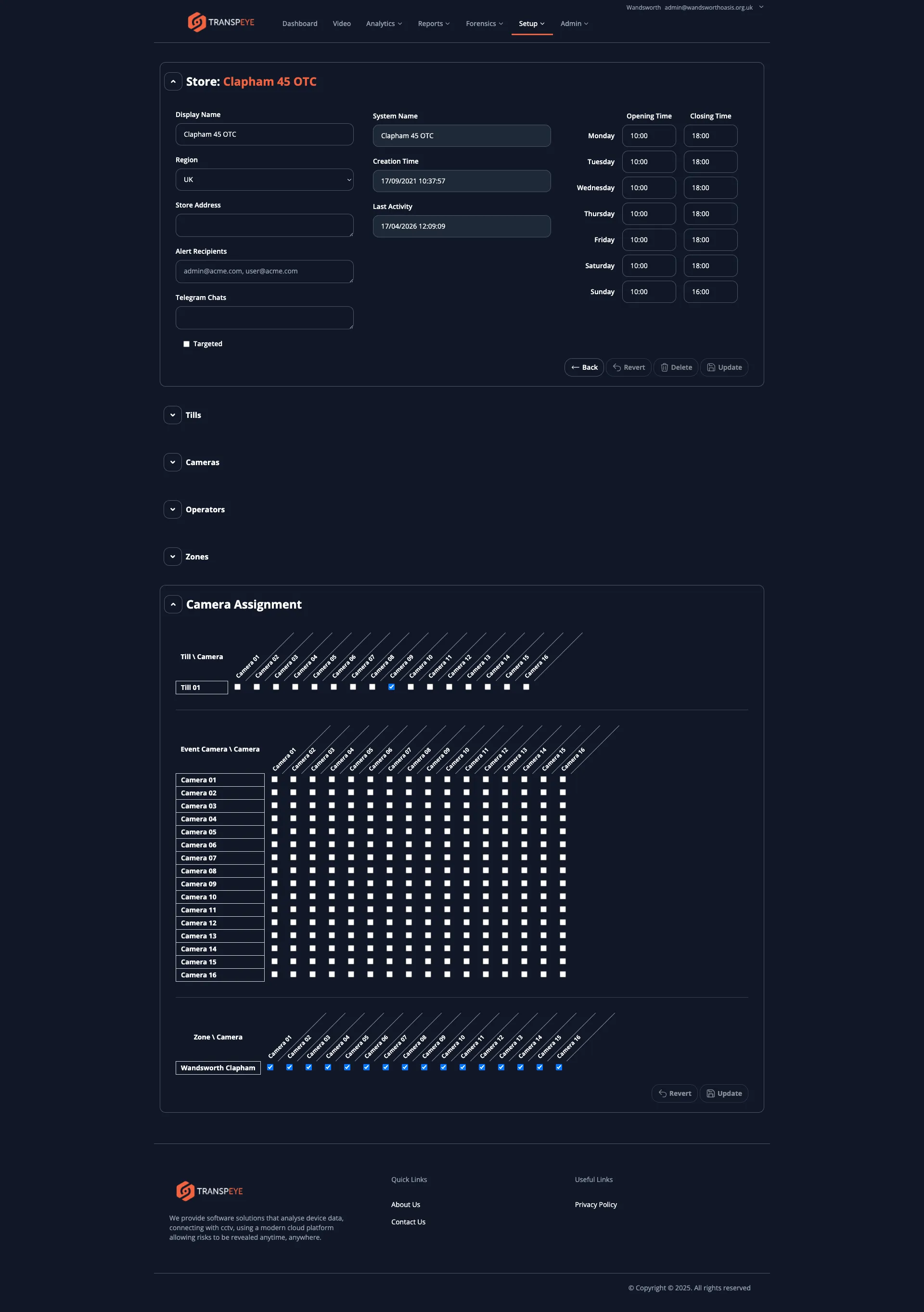Screen dimensions: 924x1312
Task: Uncheck Camera 01 for Wandsworth Clapham zone
Action: pos(269,1067)
